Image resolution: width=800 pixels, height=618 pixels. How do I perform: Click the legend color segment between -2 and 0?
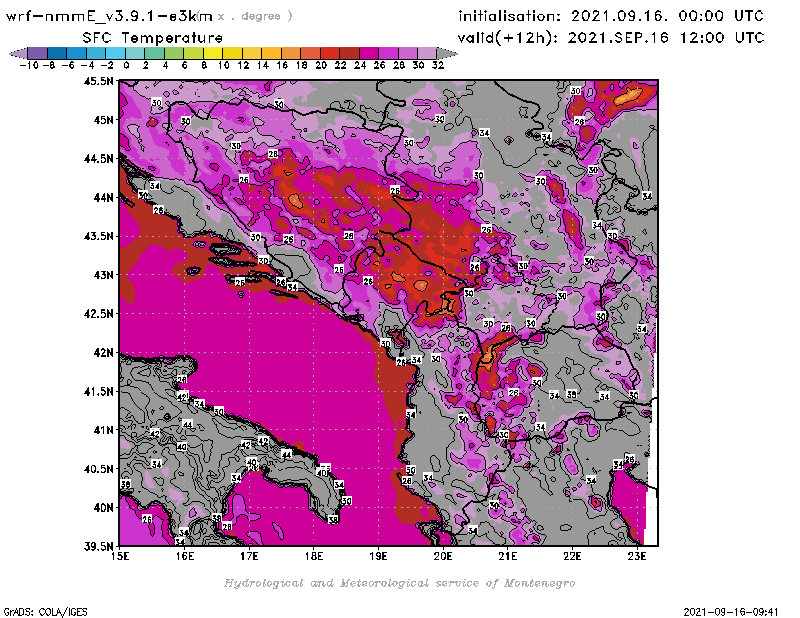click(x=116, y=53)
